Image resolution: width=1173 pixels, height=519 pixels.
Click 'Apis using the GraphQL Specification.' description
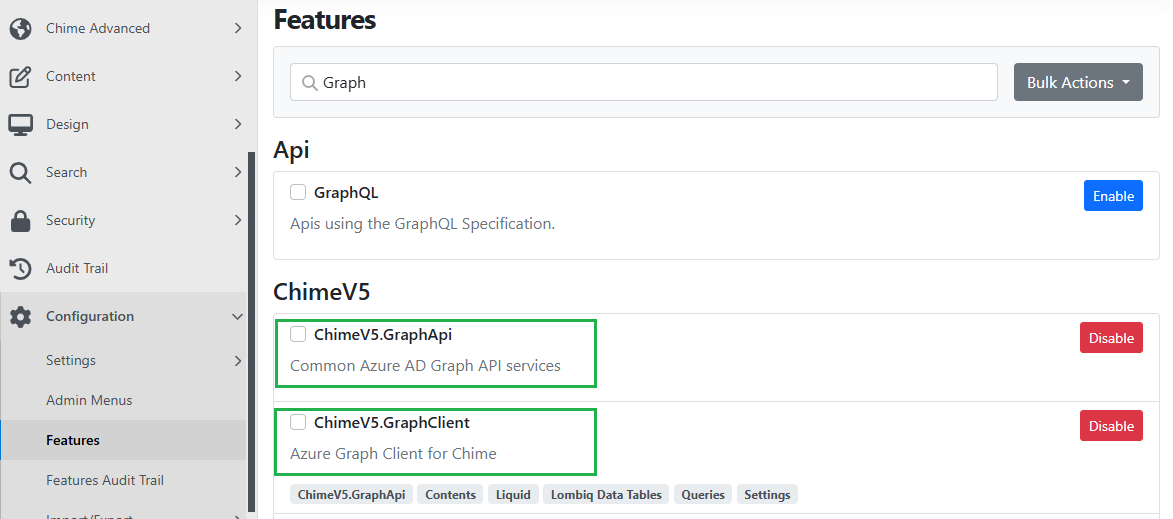click(423, 224)
